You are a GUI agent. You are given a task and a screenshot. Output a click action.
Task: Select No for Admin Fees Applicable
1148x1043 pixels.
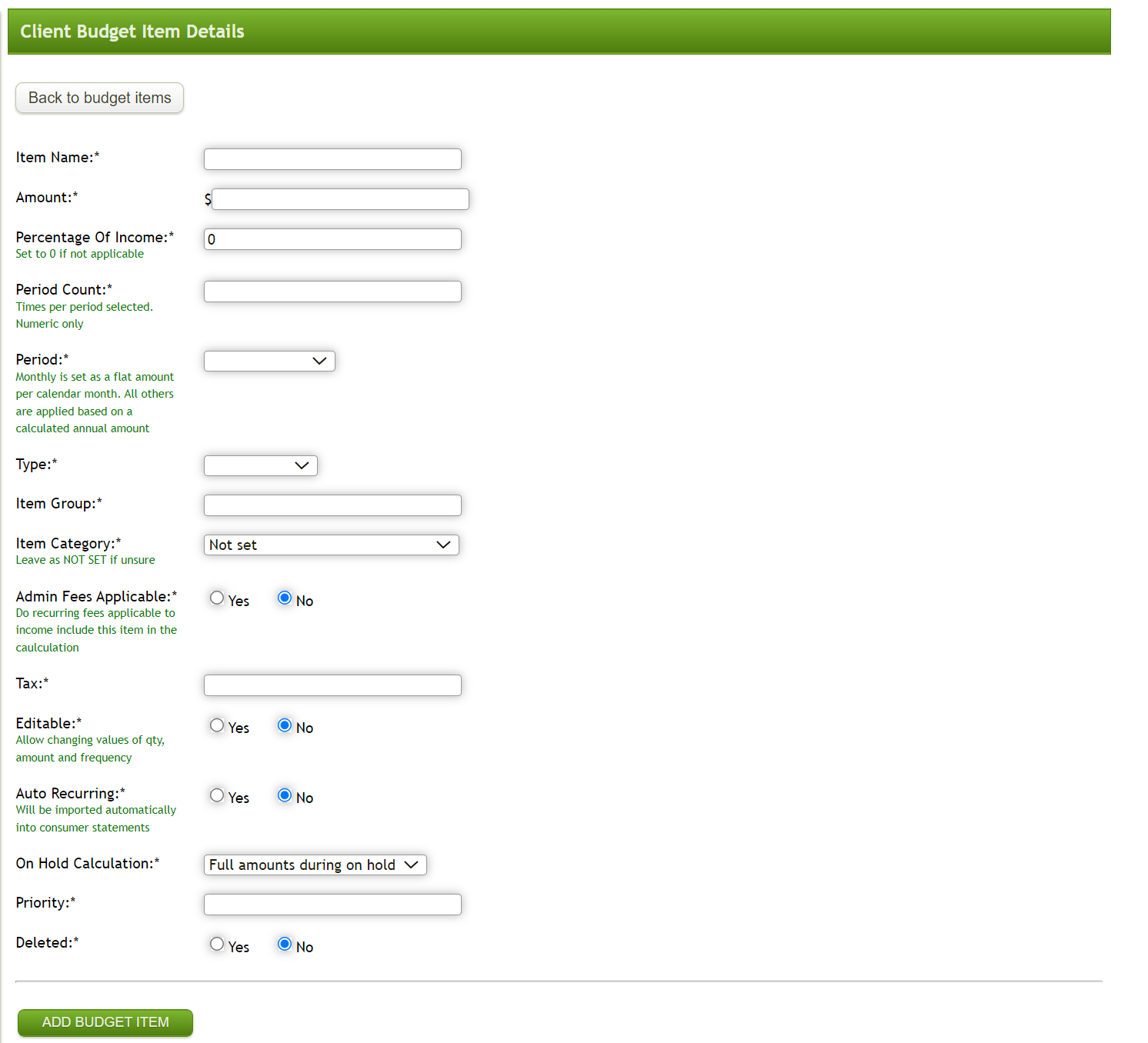tap(285, 598)
